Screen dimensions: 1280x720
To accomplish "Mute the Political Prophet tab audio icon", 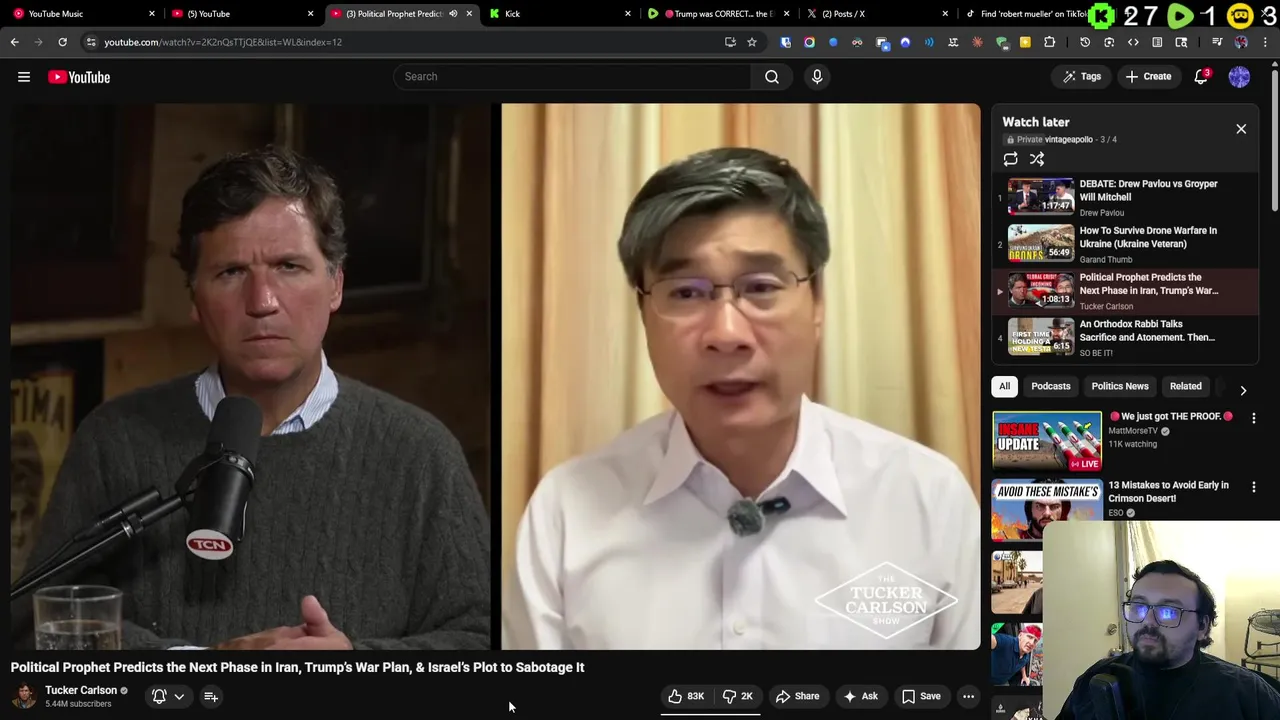I will 453,14.
